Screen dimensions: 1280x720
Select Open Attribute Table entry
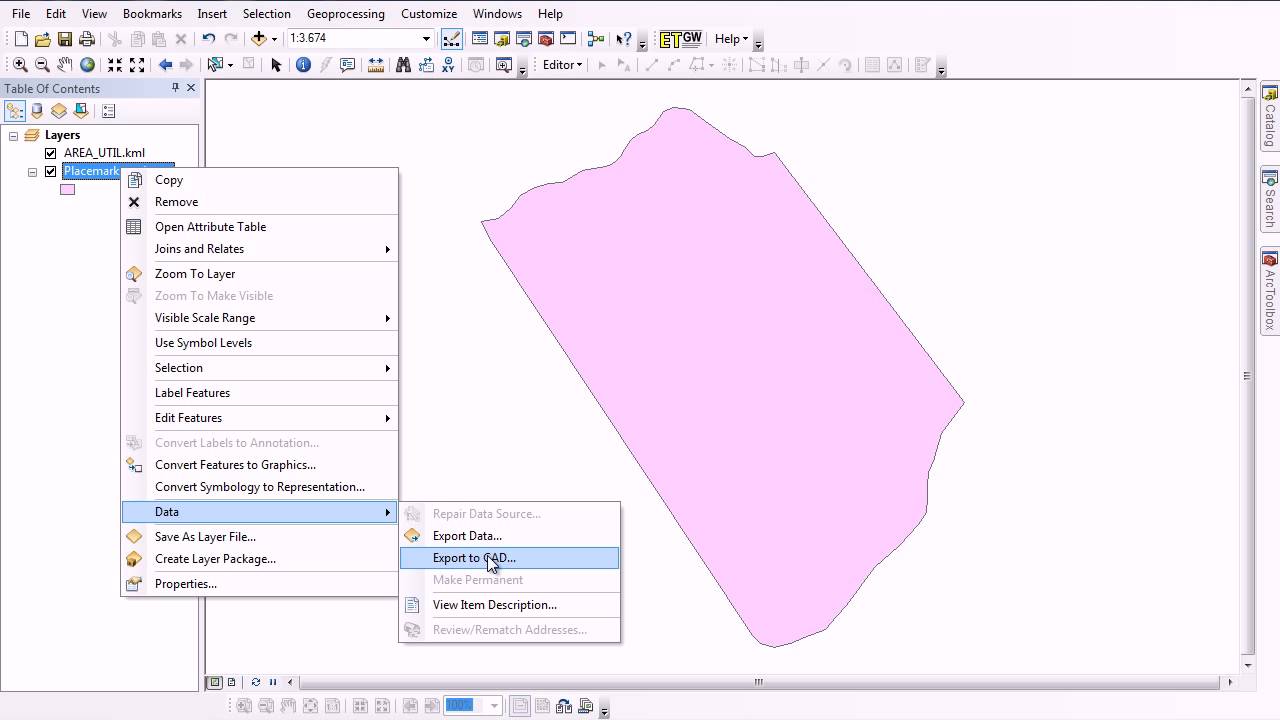click(x=260, y=227)
